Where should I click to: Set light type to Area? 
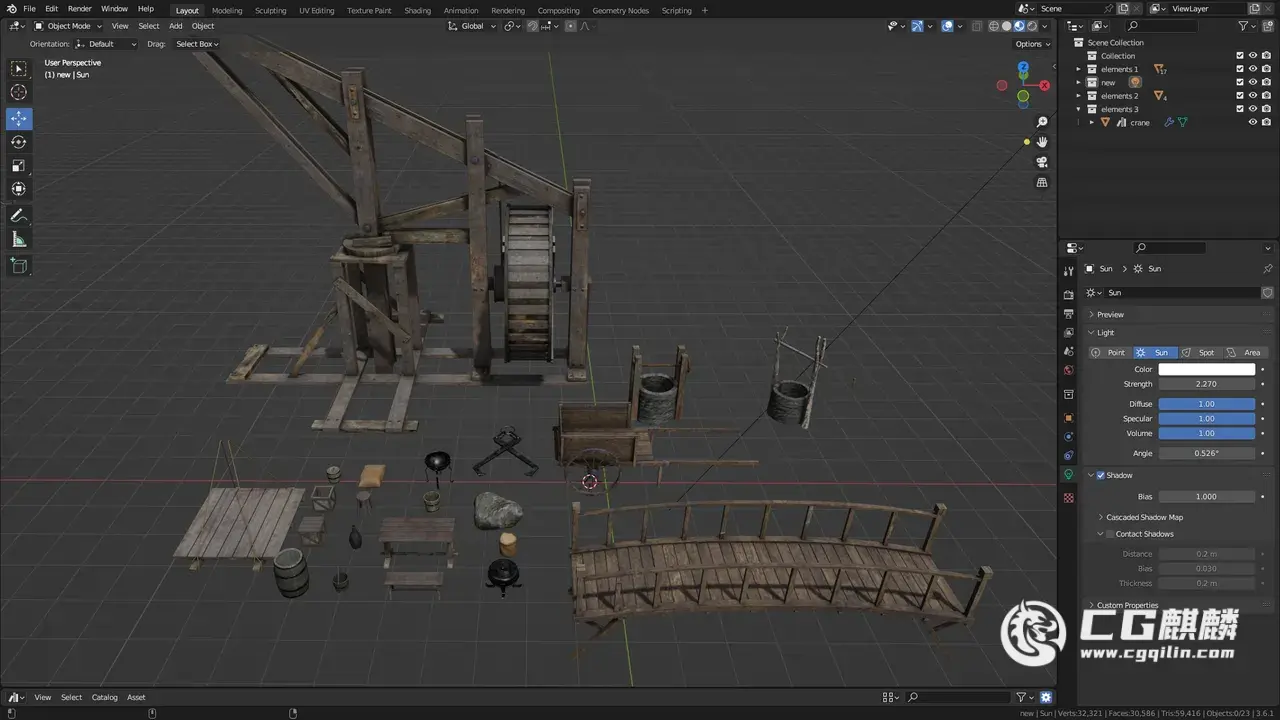(x=1244, y=352)
